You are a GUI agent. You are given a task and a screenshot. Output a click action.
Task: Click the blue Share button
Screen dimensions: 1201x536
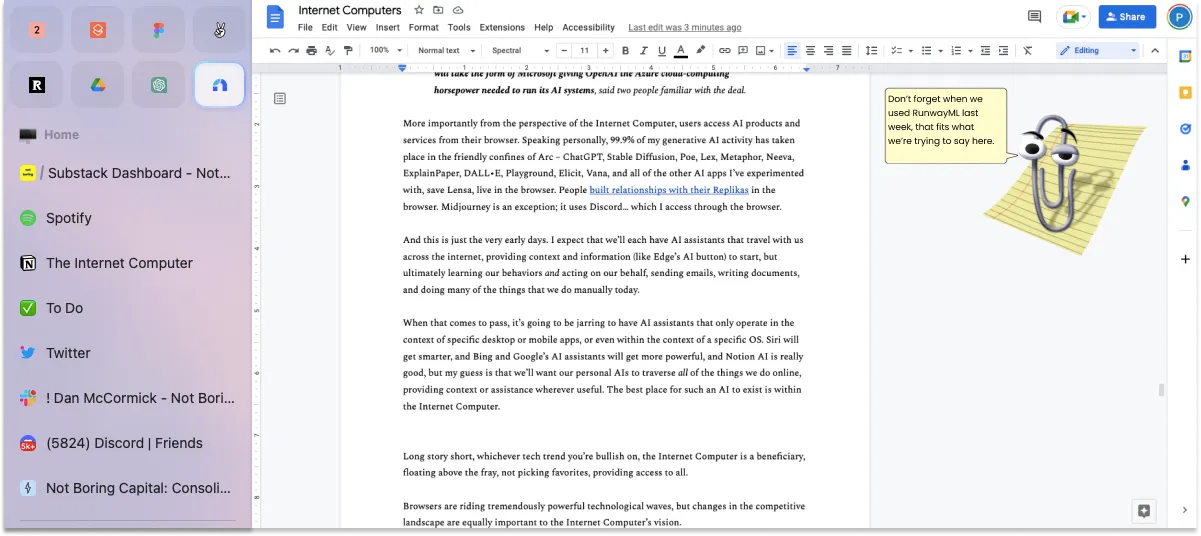click(x=1127, y=17)
